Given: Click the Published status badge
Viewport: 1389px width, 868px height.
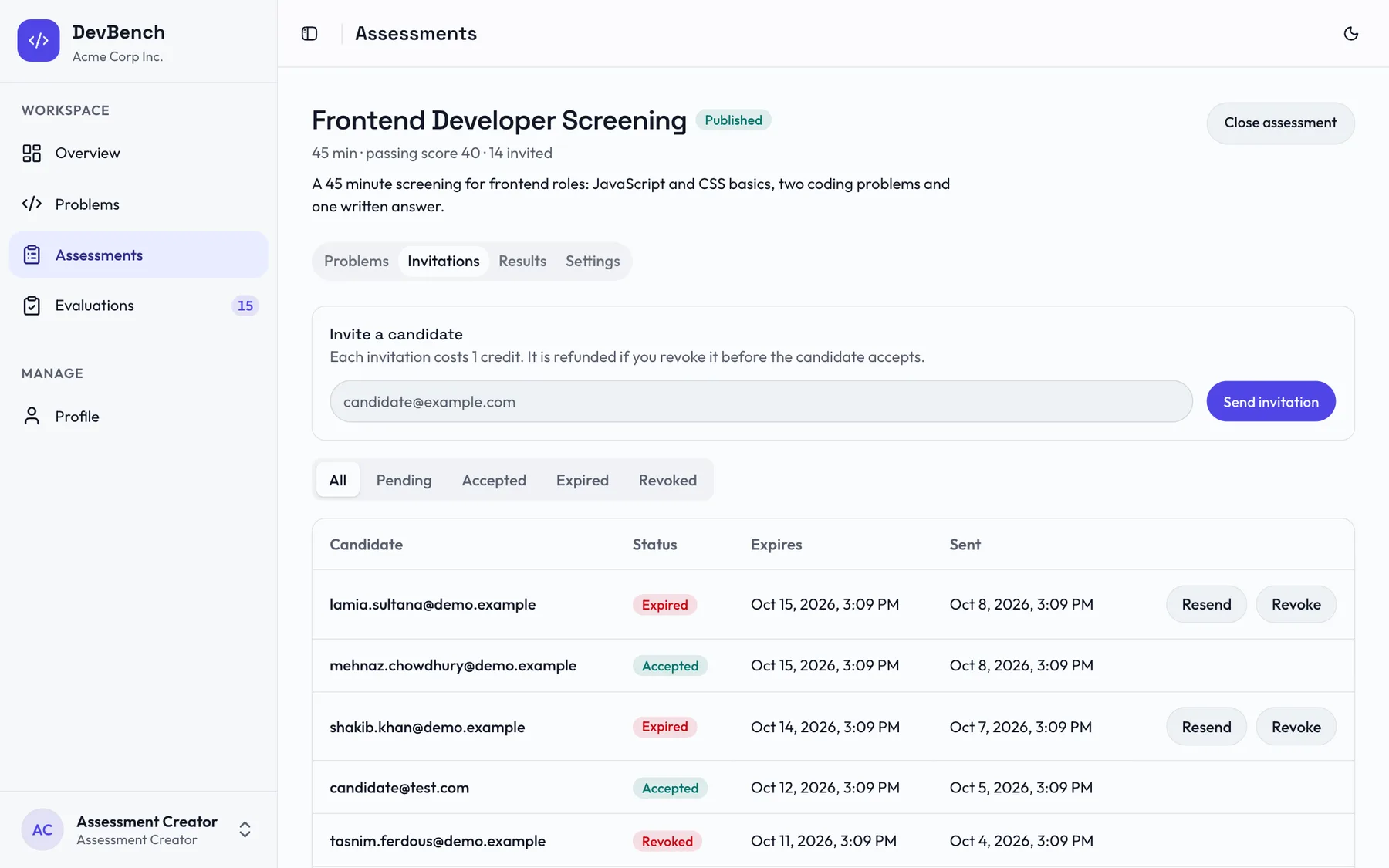Looking at the screenshot, I should (x=733, y=120).
